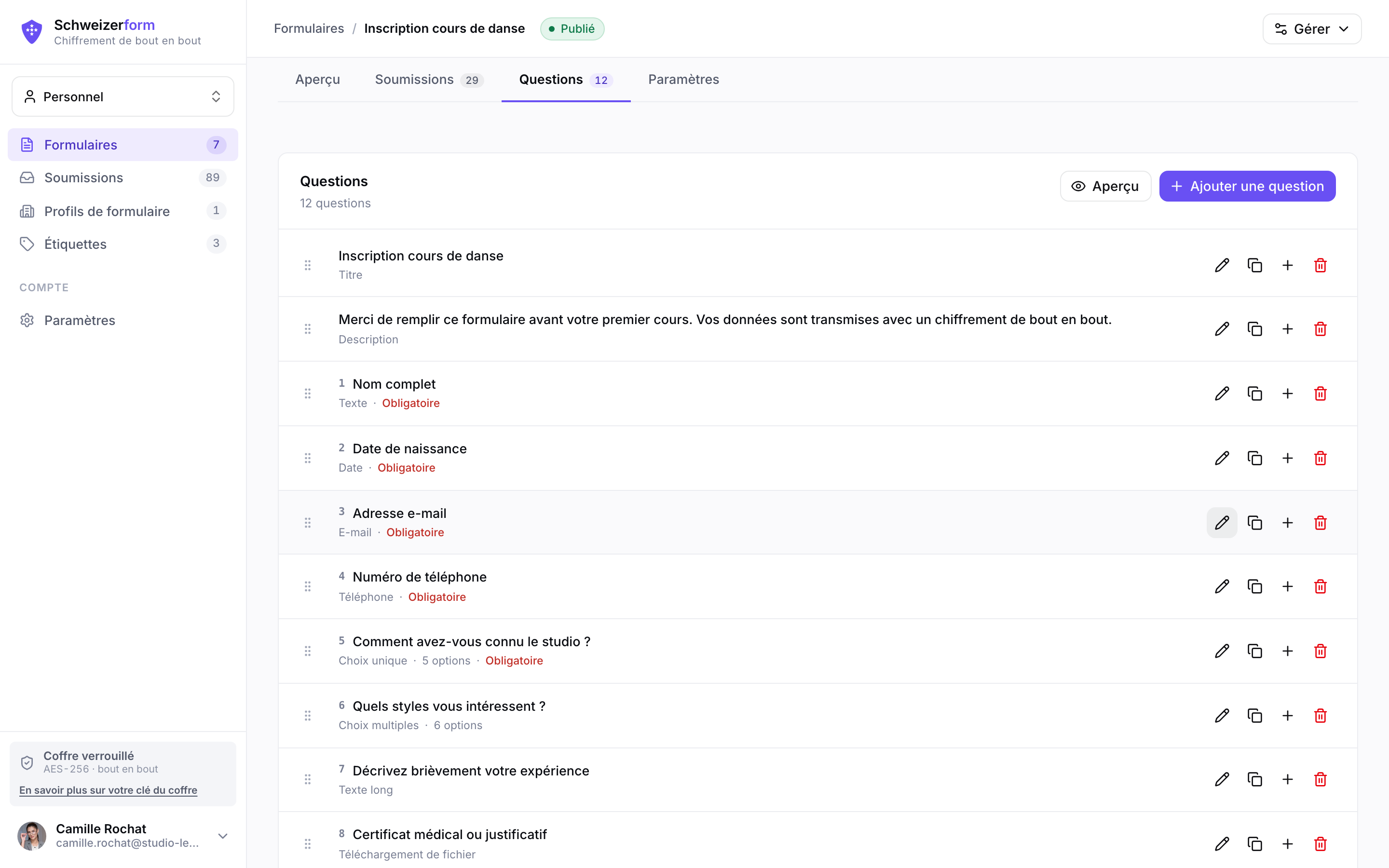Edit the Nom complet question

[1222, 393]
